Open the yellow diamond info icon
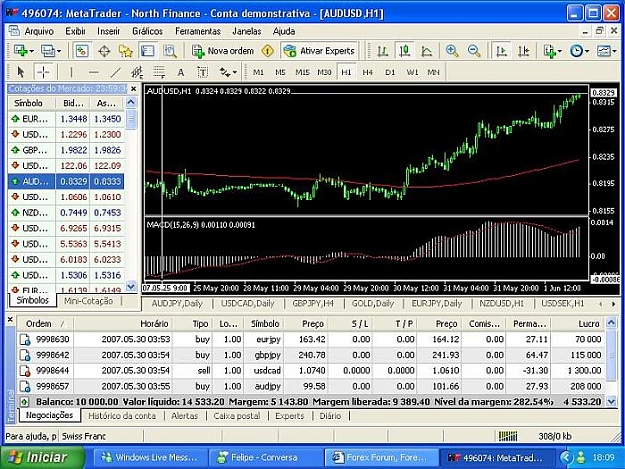Image resolution: width=625 pixels, height=469 pixels. [x=267, y=51]
